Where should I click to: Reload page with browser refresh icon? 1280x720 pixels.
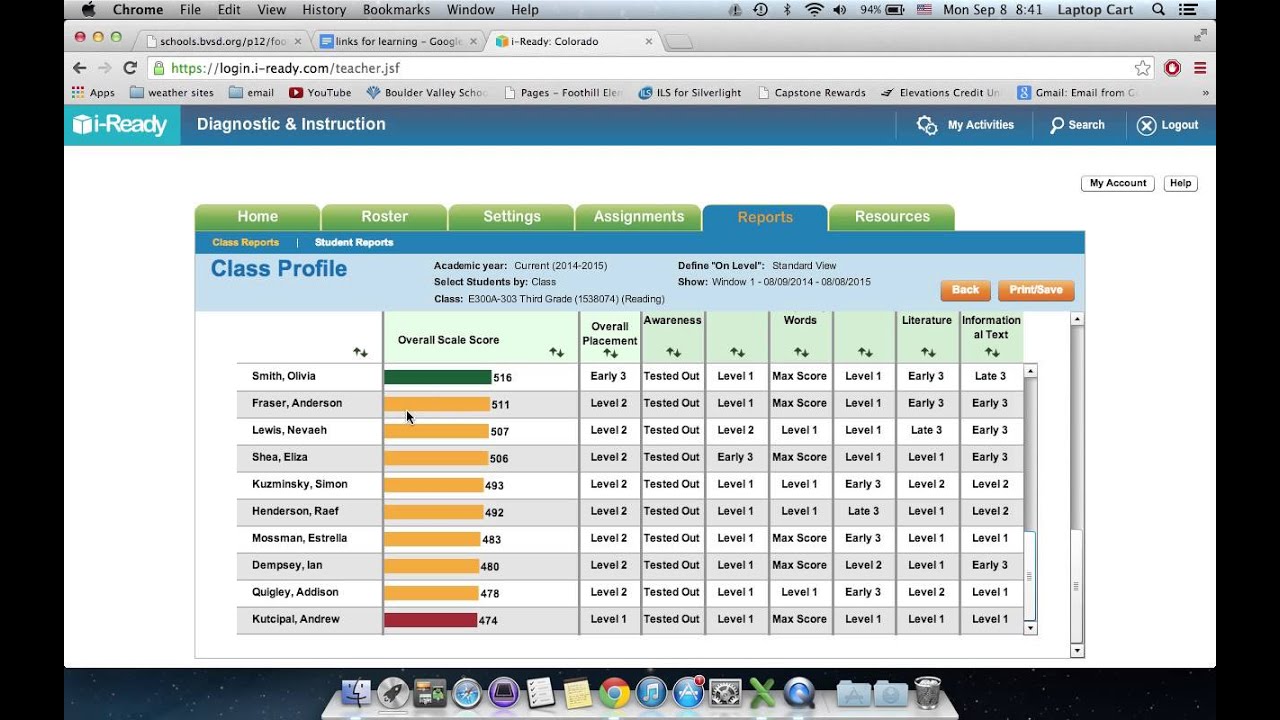(x=130, y=68)
